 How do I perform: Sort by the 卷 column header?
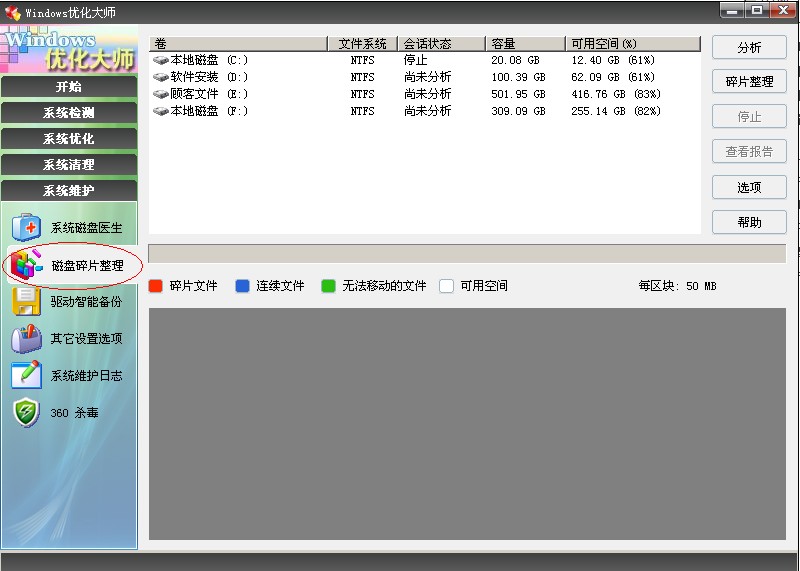point(238,44)
